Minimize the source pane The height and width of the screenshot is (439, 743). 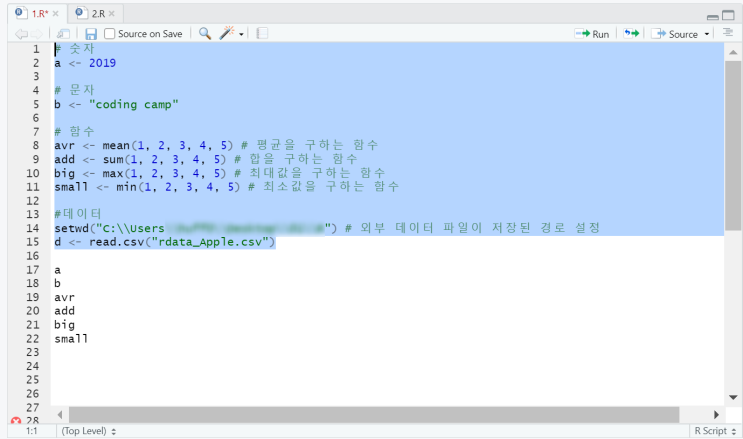[713, 17]
